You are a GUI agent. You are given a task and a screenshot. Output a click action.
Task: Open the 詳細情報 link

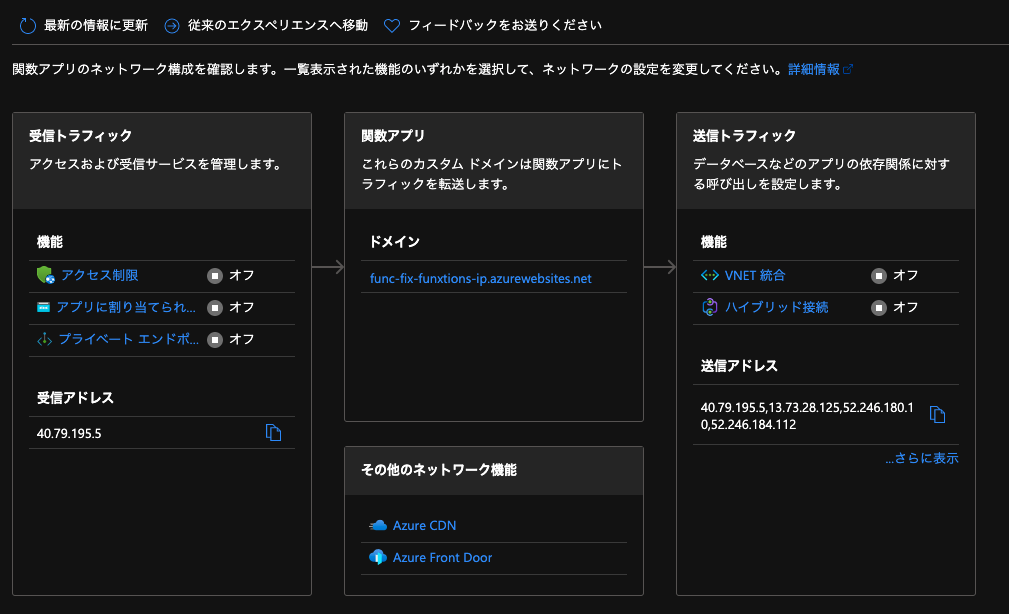pyautogui.click(x=814, y=70)
